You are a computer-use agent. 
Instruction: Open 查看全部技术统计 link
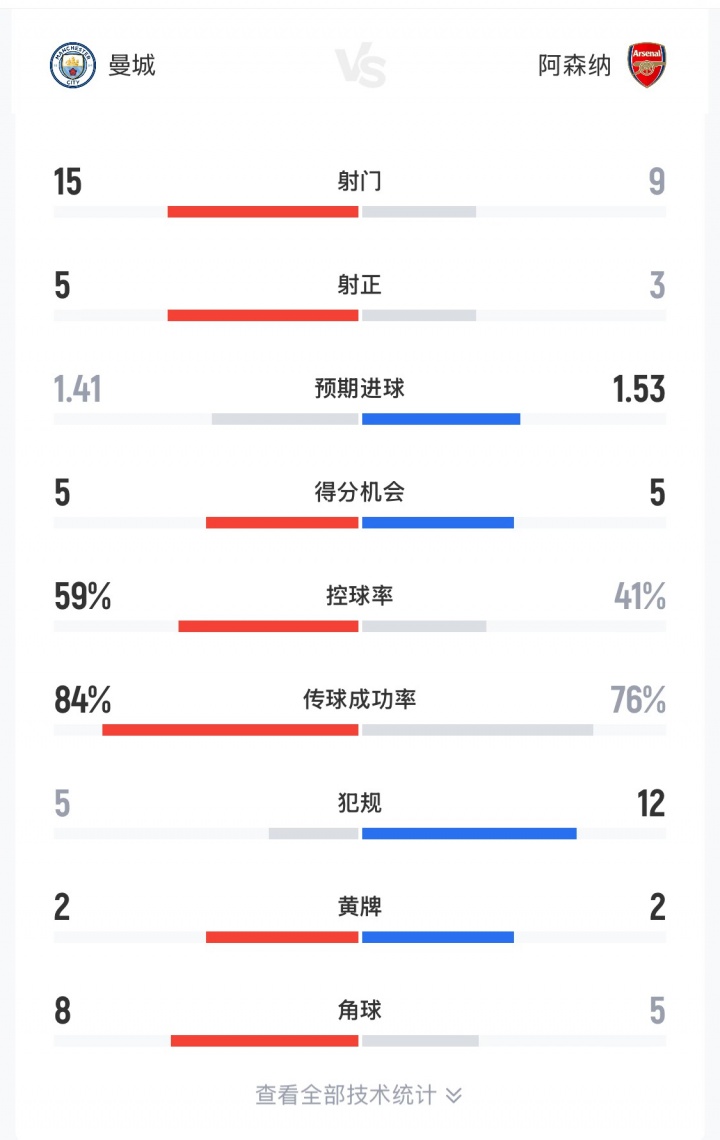[x=345, y=1095]
